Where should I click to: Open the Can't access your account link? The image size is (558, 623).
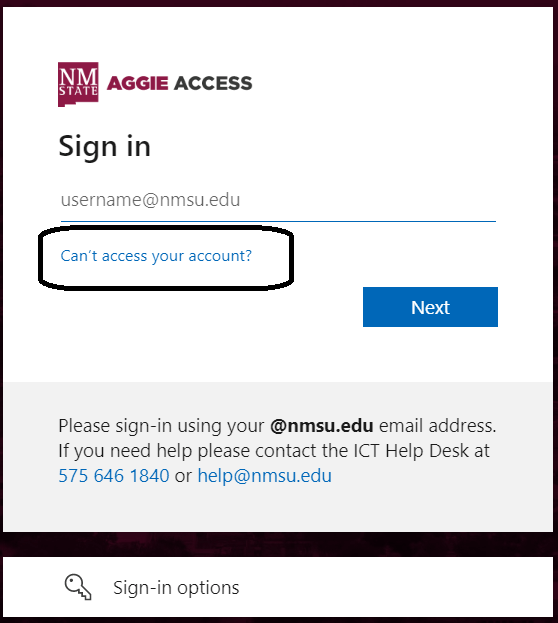tap(156, 256)
